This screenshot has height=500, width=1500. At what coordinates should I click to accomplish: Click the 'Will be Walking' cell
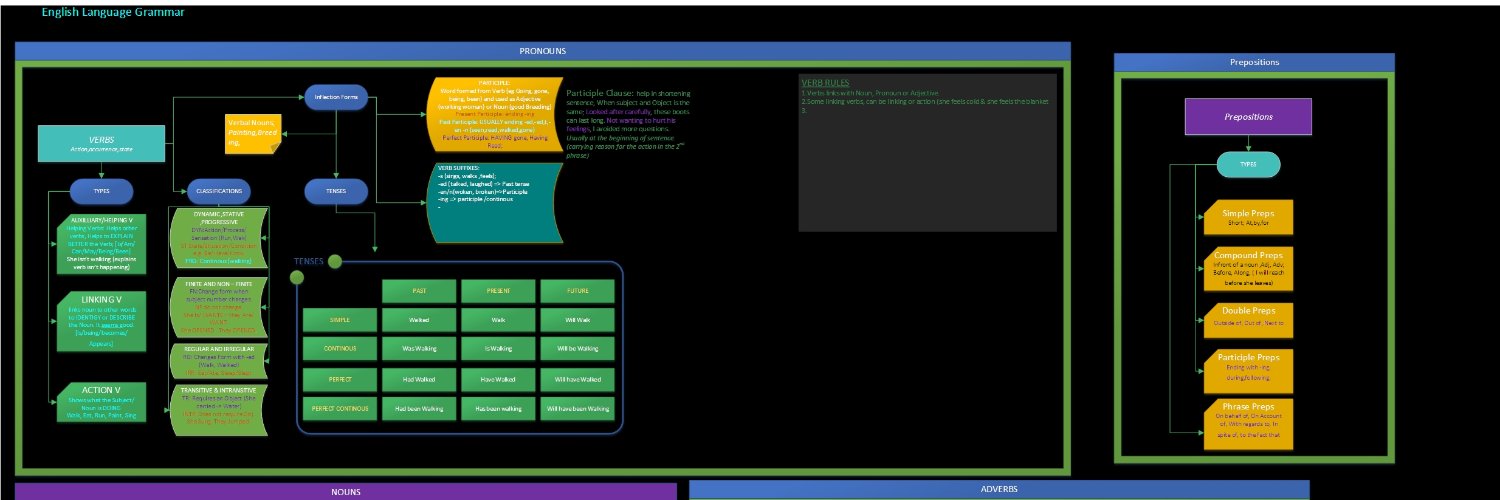577,349
